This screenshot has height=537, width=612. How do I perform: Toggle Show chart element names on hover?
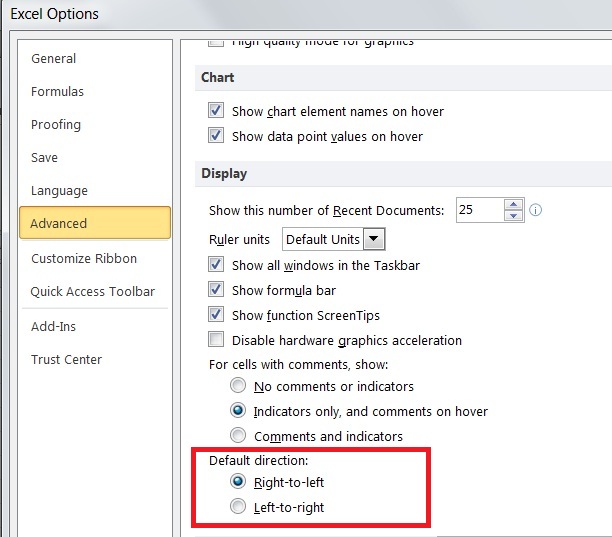click(216, 110)
